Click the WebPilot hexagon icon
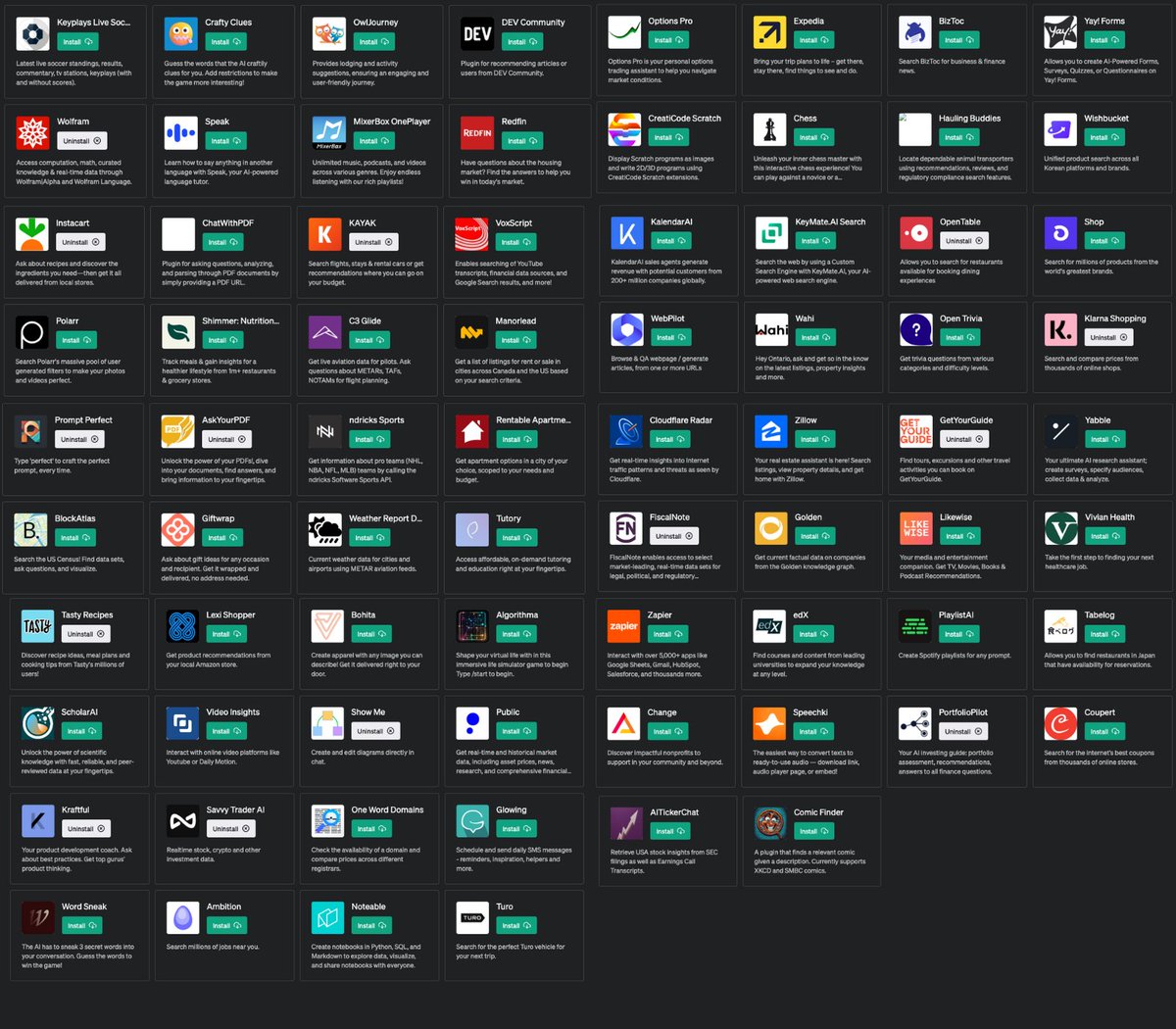 point(627,330)
